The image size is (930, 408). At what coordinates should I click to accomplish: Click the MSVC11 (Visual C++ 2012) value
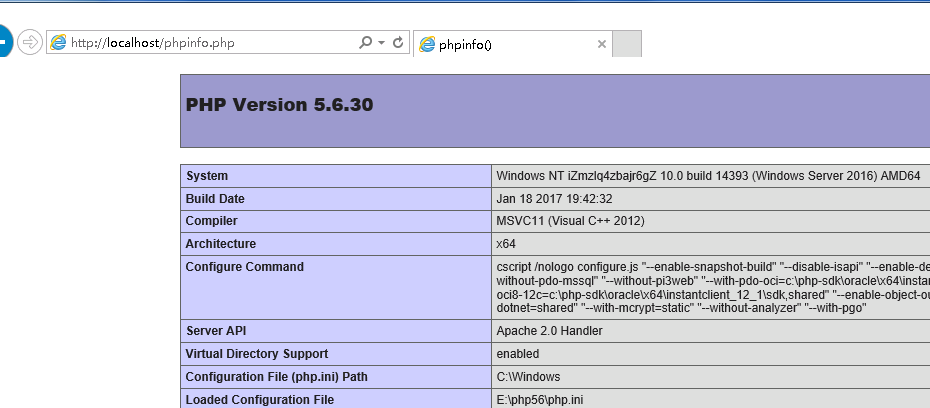coord(570,221)
